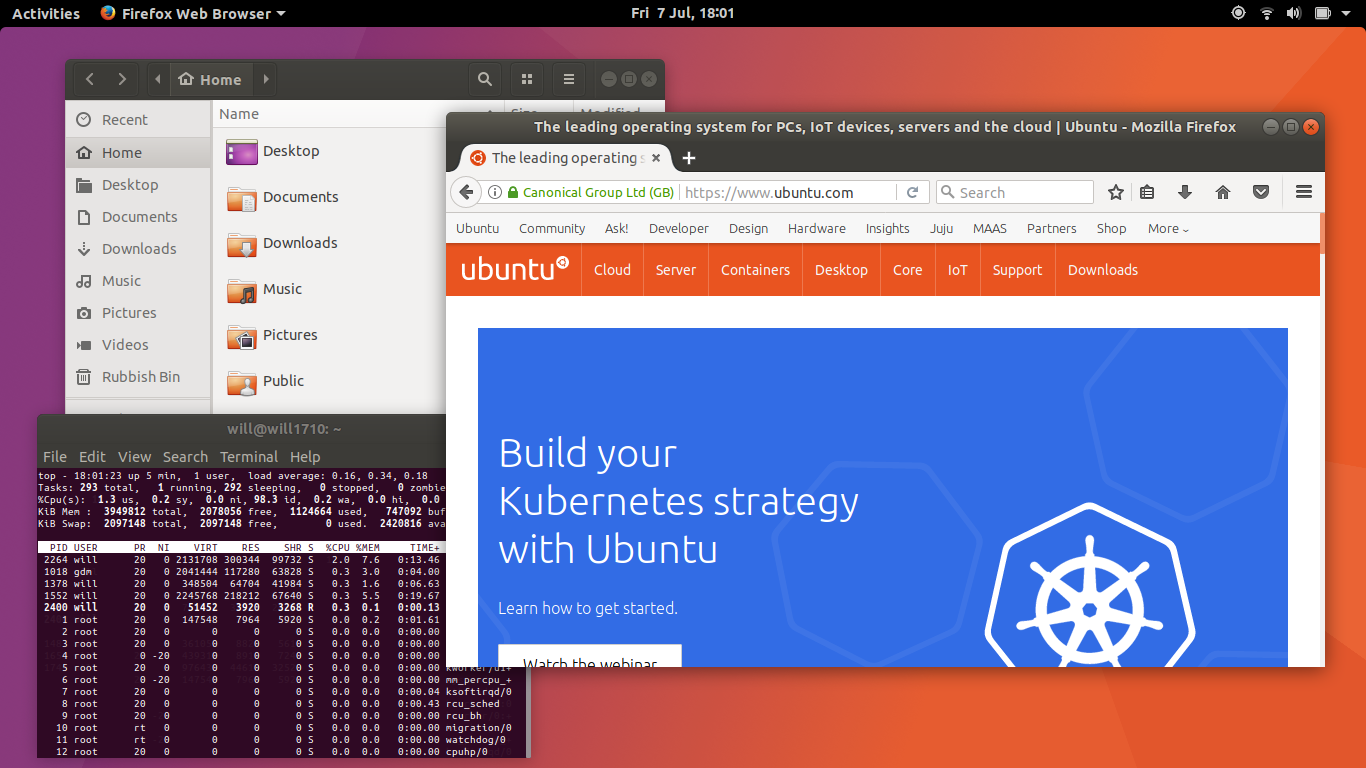Click the Firefox back arrow button
This screenshot has width=1366, height=768.
click(465, 192)
